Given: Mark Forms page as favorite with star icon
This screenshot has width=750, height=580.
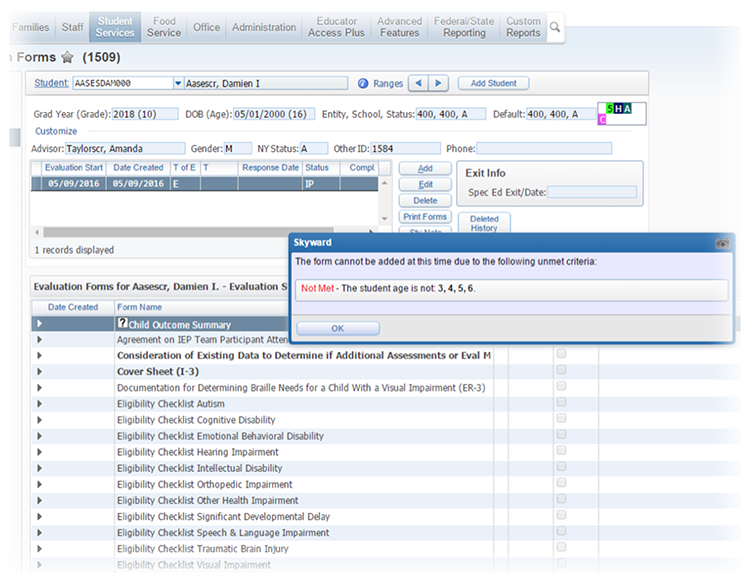Looking at the screenshot, I should [x=67, y=57].
